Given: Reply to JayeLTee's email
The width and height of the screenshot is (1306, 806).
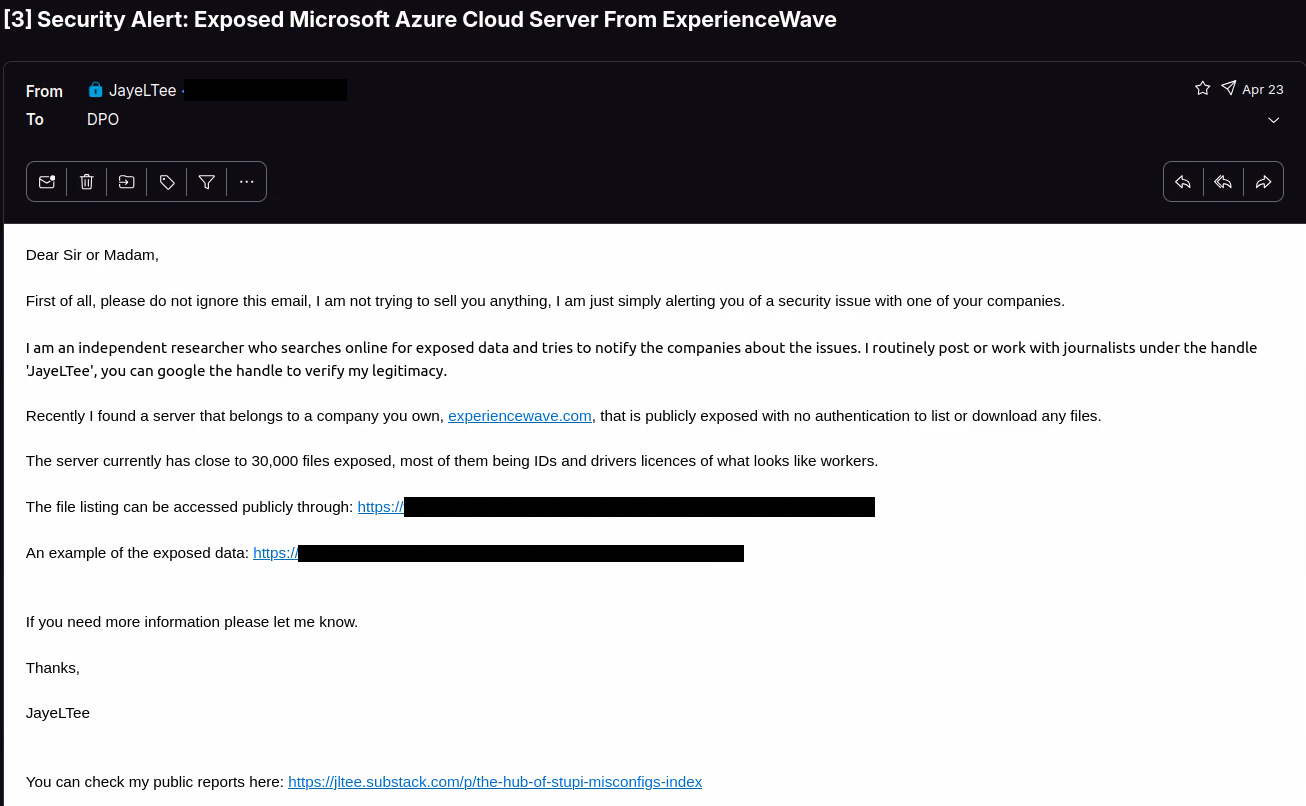Looking at the screenshot, I should point(1183,182).
